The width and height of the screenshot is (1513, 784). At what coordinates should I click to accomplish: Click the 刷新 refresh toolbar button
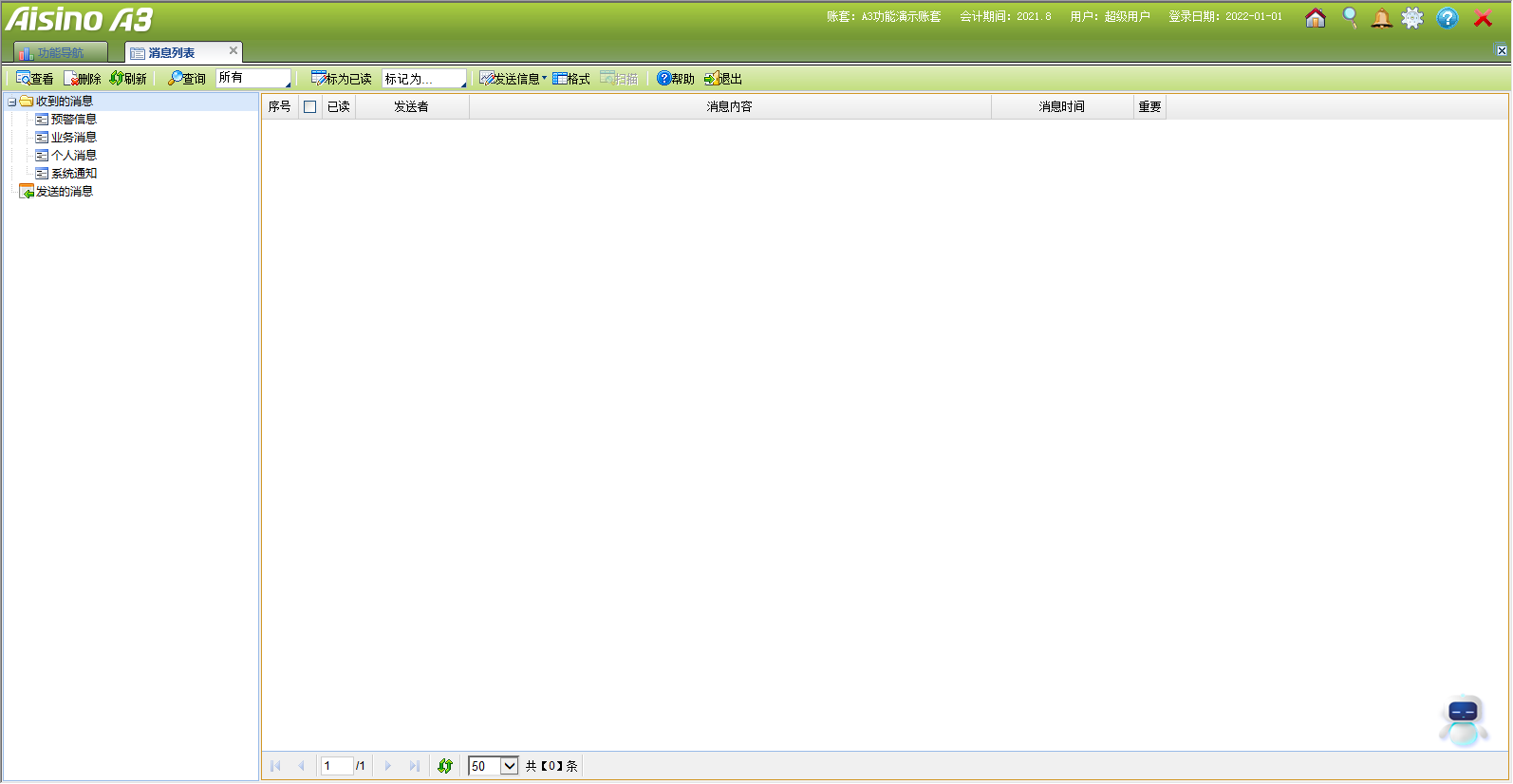(x=128, y=79)
